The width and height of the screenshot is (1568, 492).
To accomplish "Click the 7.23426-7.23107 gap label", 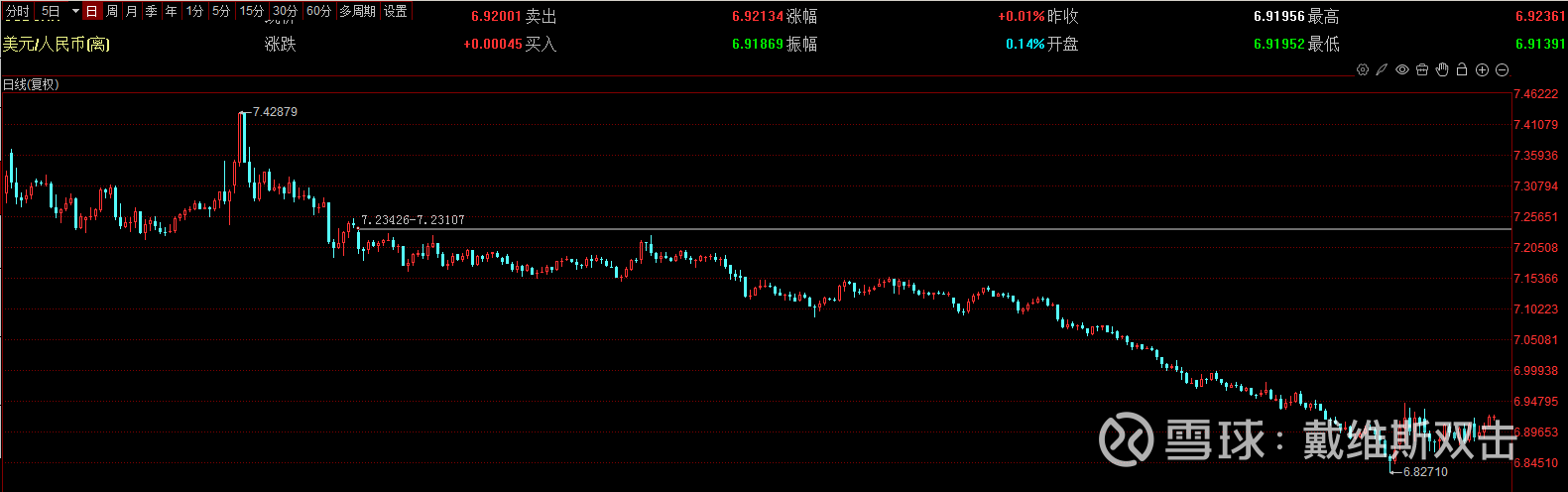I will 413,220.
